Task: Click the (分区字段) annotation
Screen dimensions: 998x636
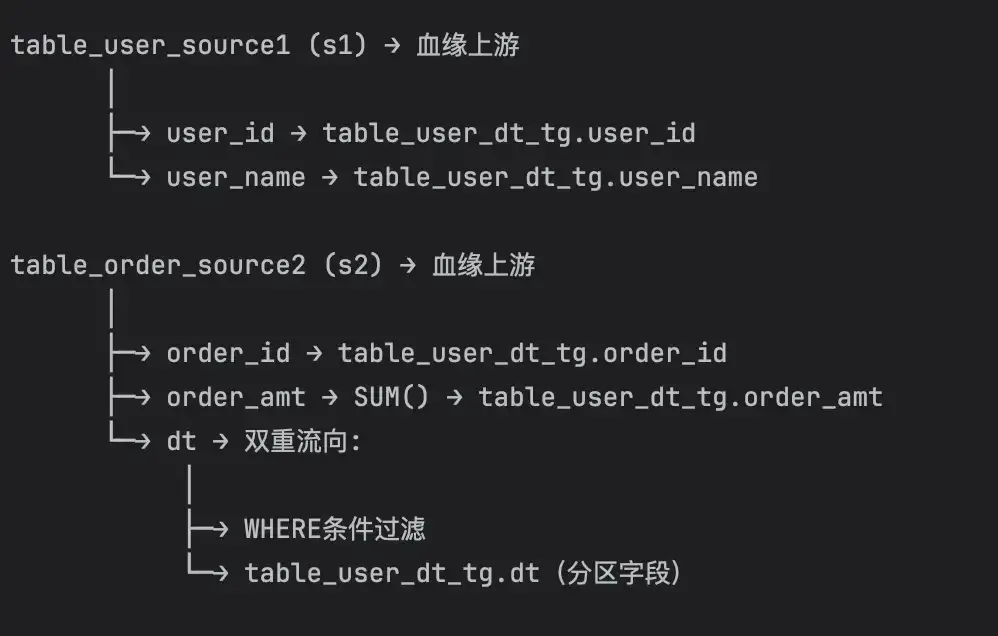Action: (x=619, y=573)
